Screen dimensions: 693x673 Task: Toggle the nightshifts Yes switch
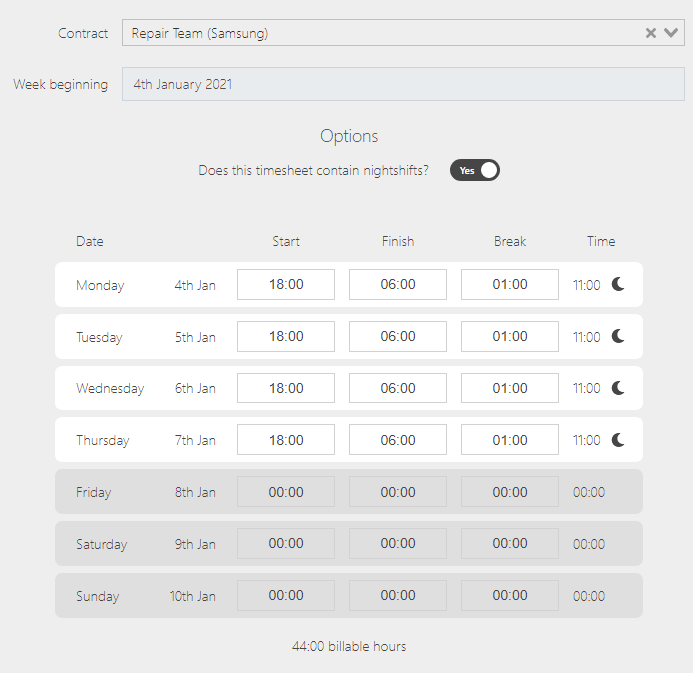pyautogui.click(x=475, y=170)
